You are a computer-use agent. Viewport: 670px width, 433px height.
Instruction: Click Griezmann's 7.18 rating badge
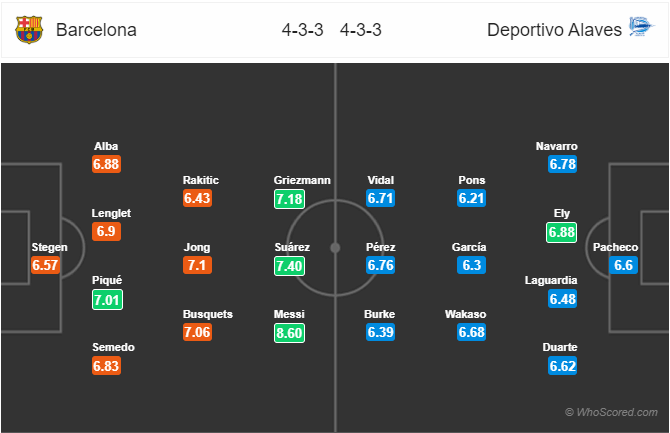[289, 199]
